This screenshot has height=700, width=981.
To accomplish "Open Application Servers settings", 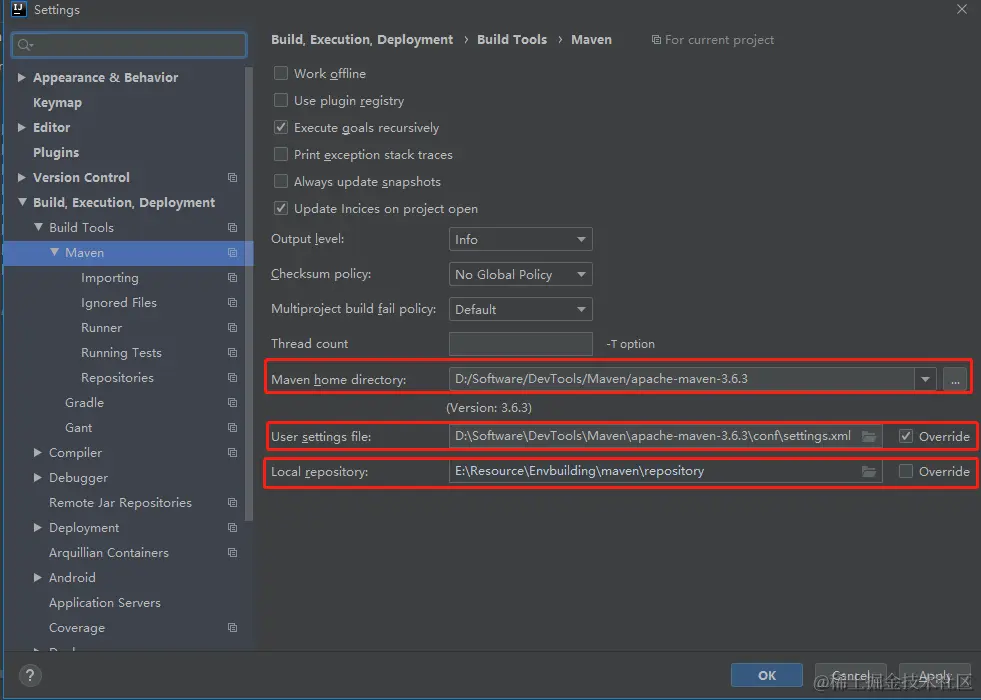I will (x=105, y=603).
